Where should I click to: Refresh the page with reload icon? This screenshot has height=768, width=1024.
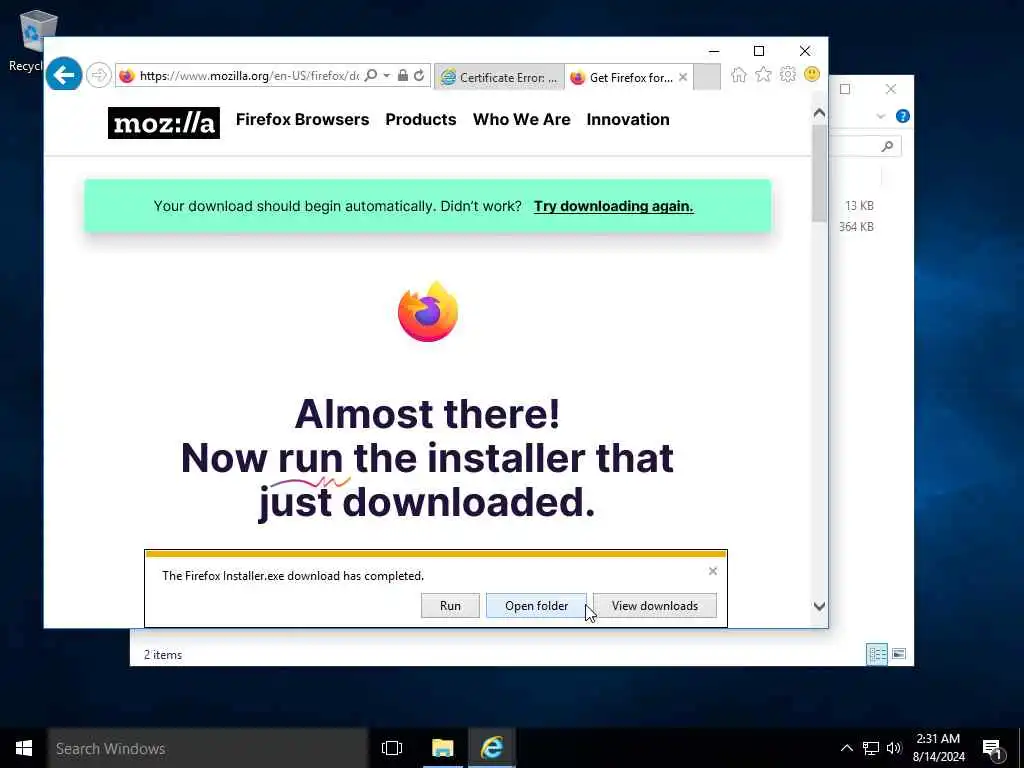point(419,76)
